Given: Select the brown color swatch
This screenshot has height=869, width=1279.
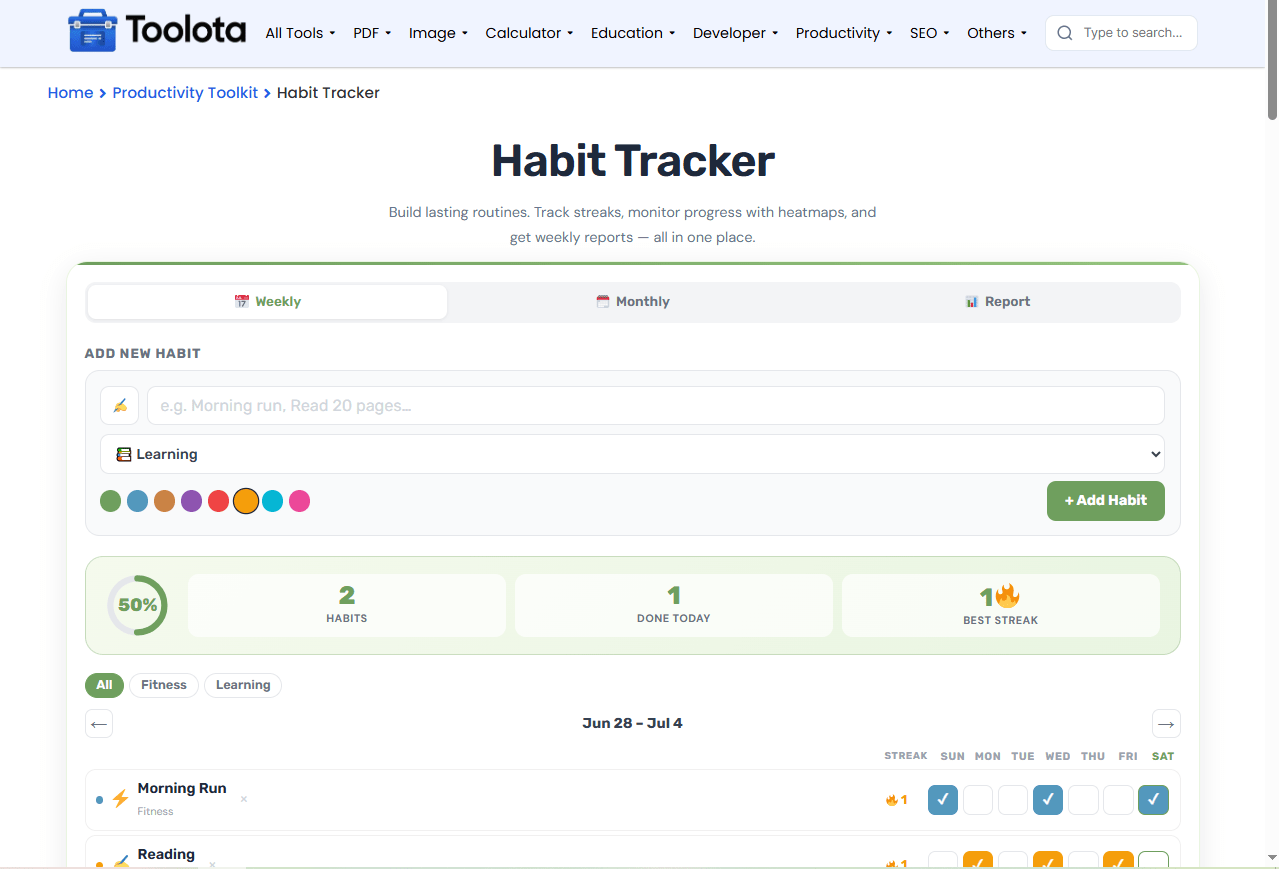Looking at the screenshot, I should pos(165,501).
